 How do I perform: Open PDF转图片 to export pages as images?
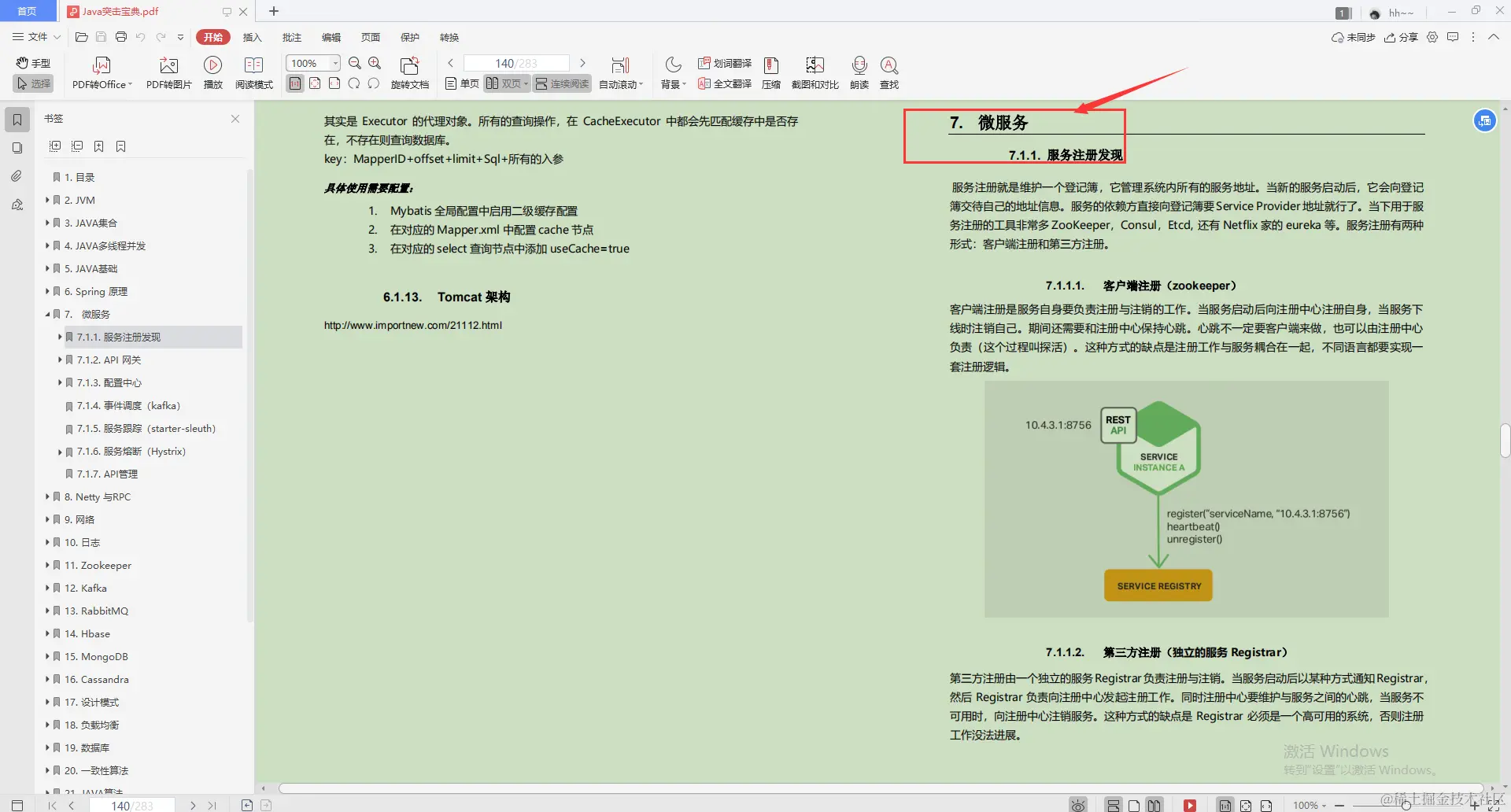(x=168, y=72)
